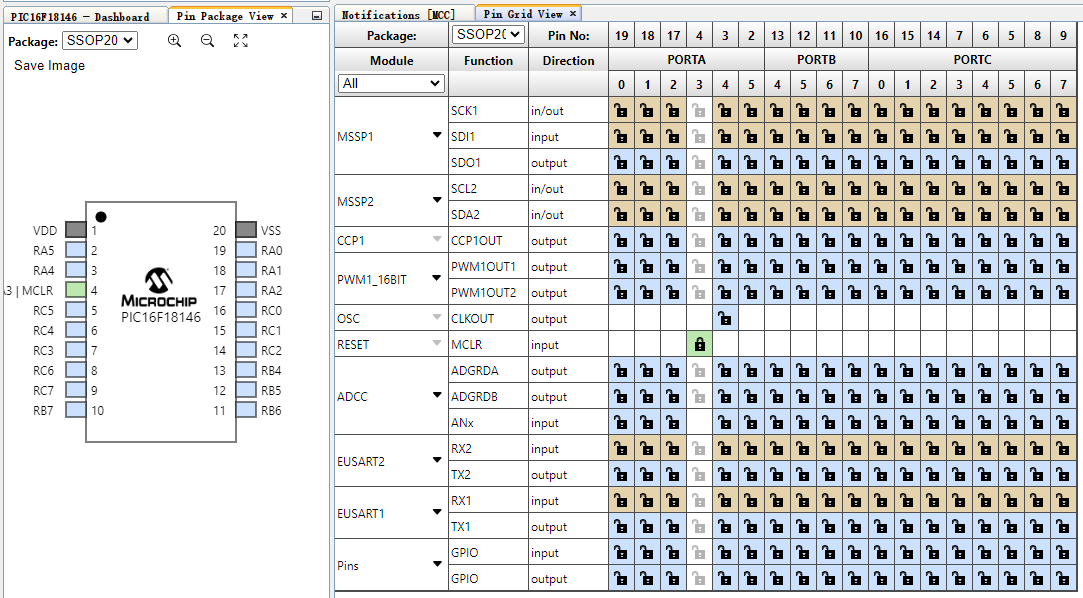Fit package image to the view
Image resolution: width=1083 pixels, height=598 pixels.
(240, 41)
